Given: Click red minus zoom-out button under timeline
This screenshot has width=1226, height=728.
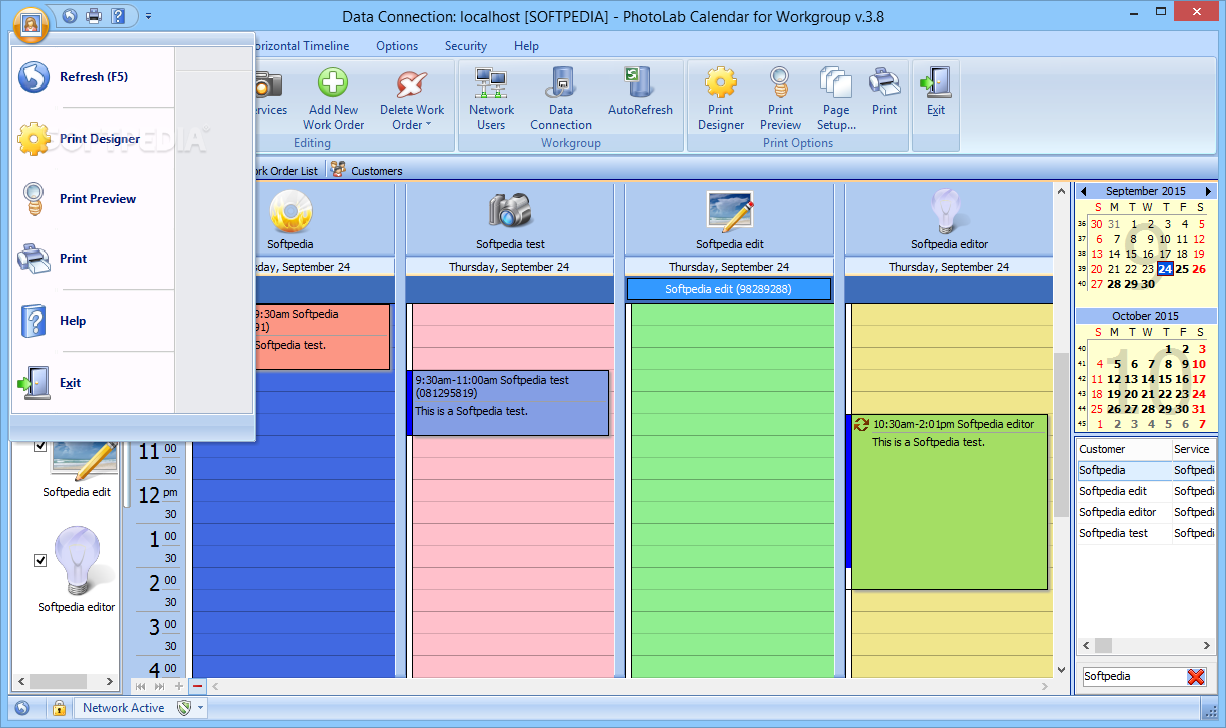Looking at the screenshot, I should point(197,686).
